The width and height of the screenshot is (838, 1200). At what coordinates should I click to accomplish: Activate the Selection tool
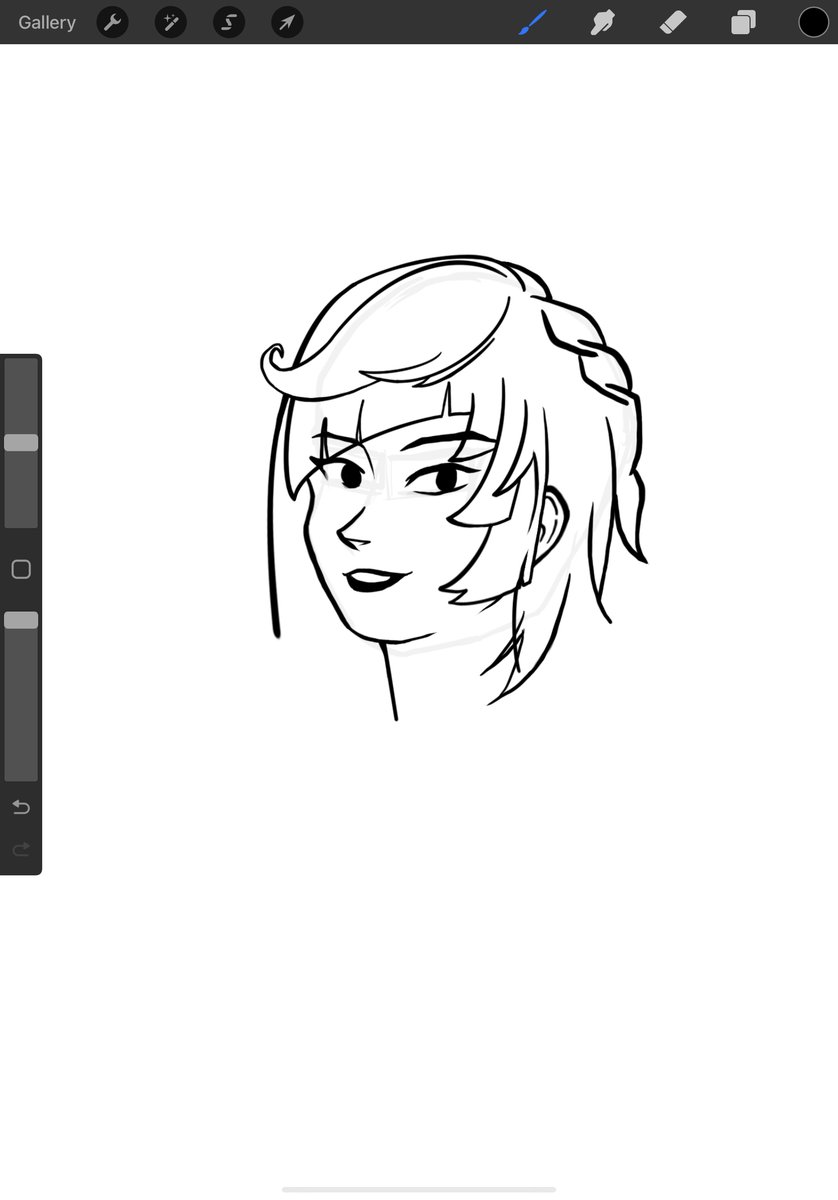(229, 22)
